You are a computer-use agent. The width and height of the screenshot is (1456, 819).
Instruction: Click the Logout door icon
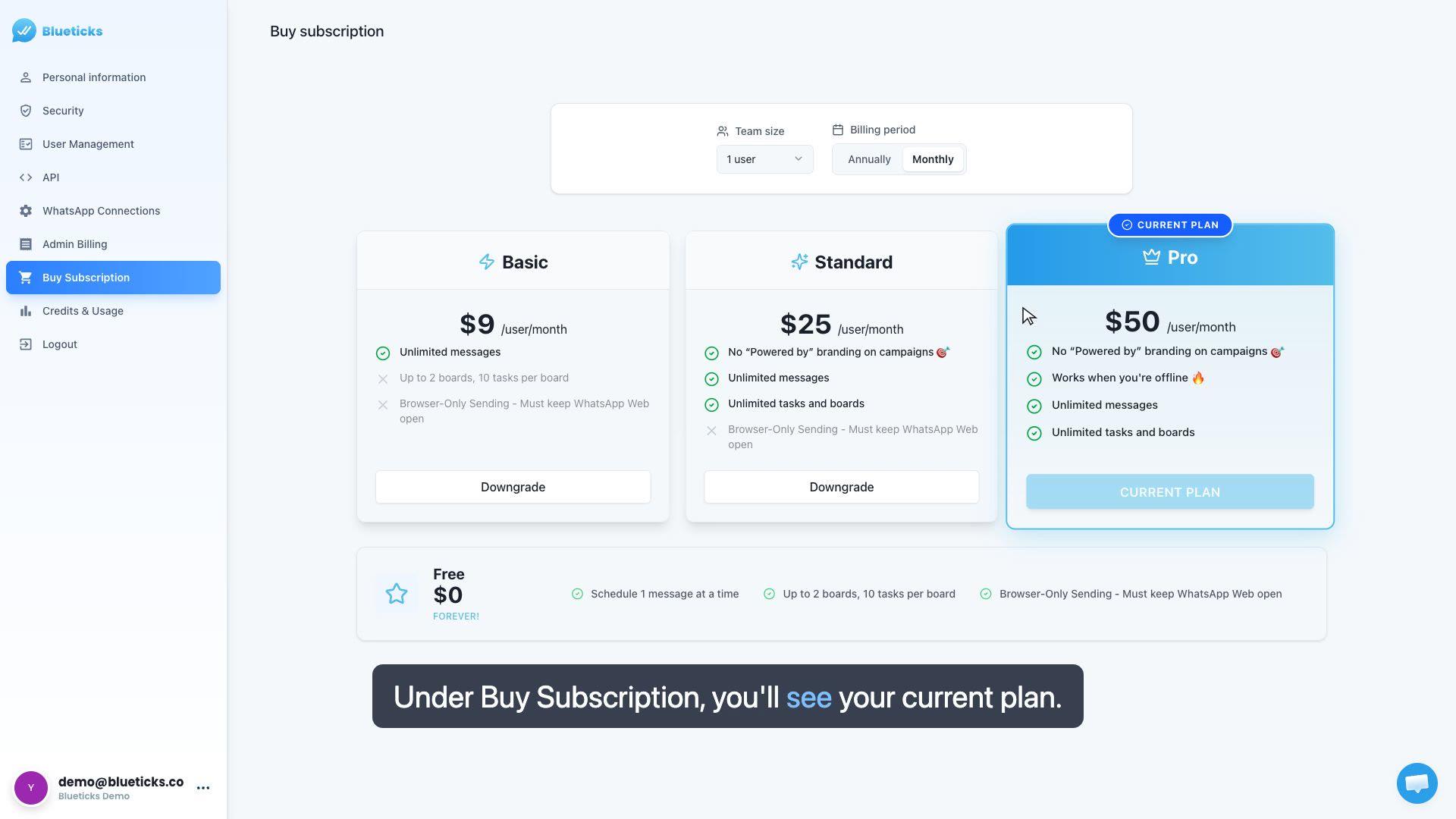pyautogui.click(x=26, y=344)
